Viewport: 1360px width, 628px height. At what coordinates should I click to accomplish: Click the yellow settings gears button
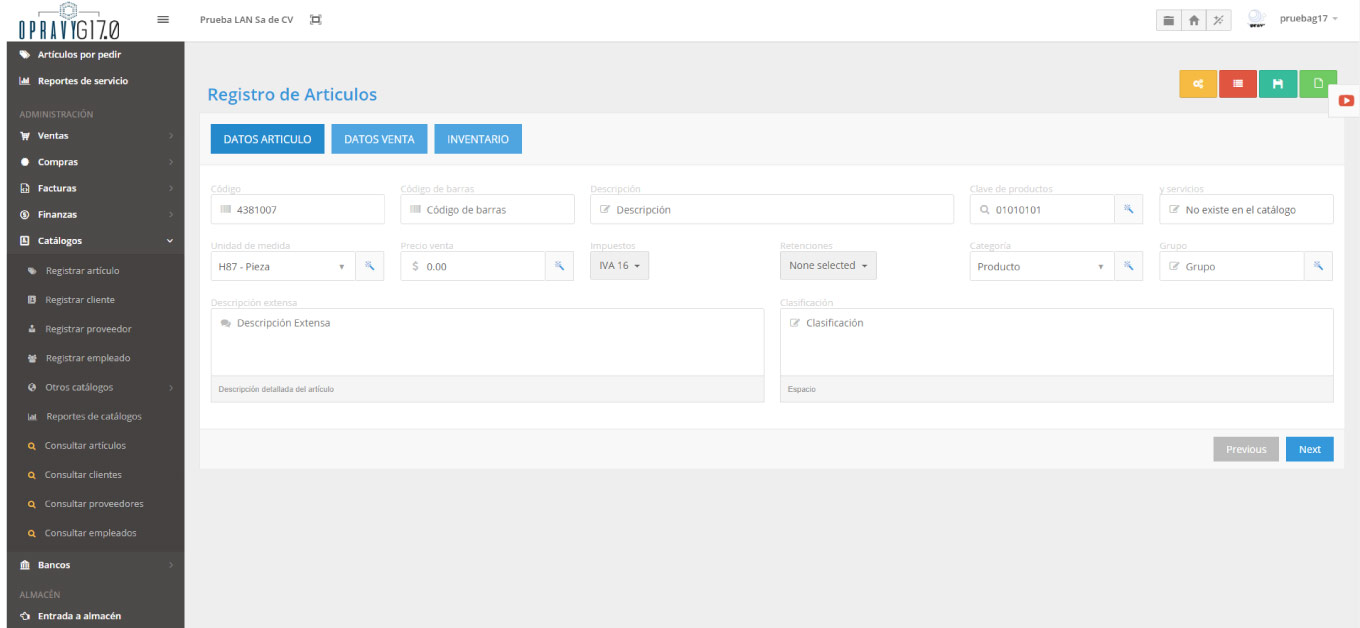[x=1198, y=84]
